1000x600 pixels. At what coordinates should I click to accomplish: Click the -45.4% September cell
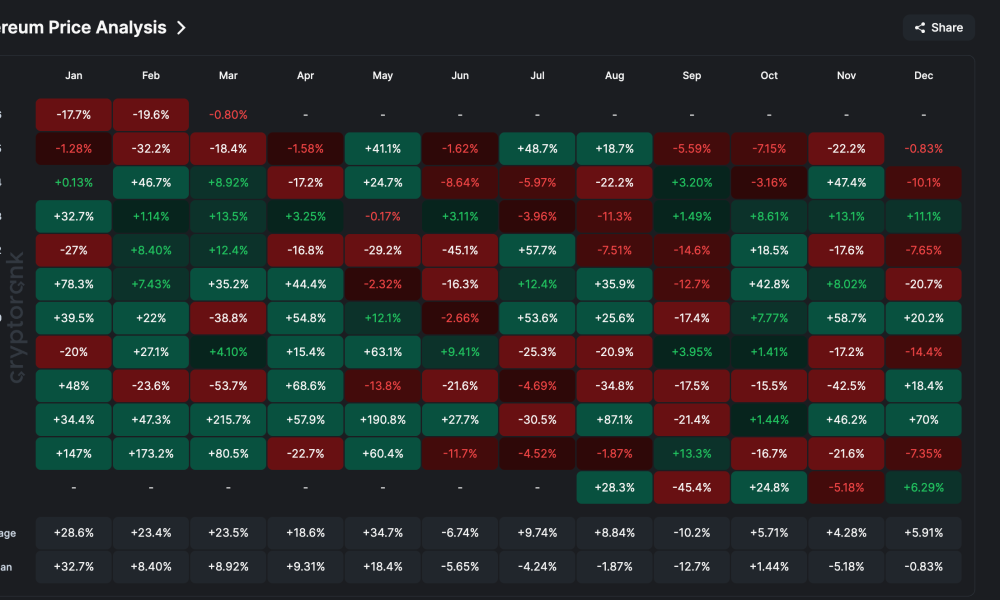(691, 488)
